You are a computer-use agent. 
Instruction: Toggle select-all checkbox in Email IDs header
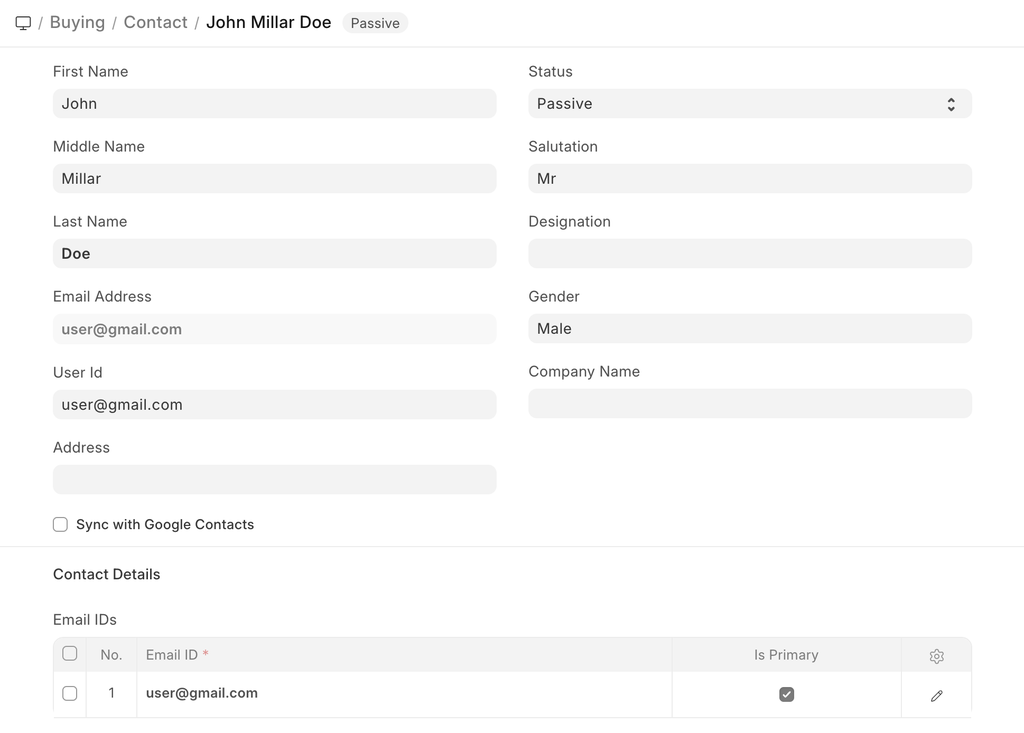(70, 654)
